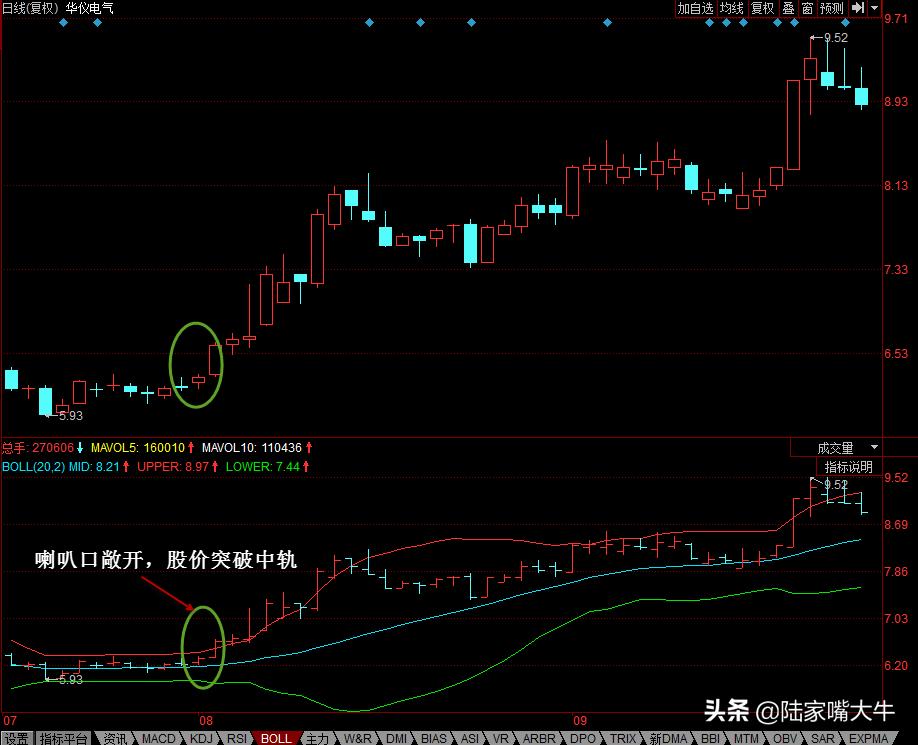Switch to the 资讯 news tab

(x=115, y=738)
